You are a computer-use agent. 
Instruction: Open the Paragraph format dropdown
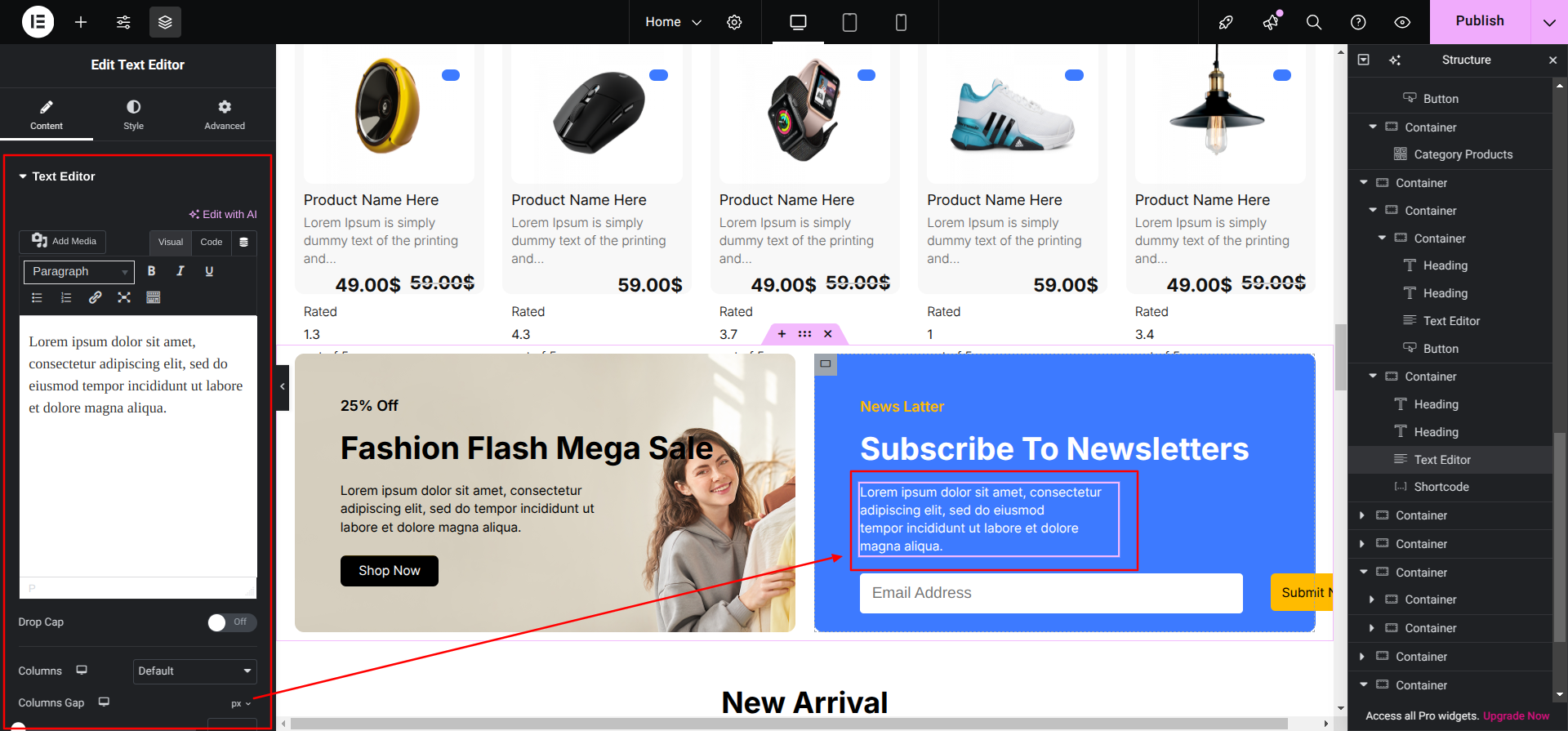pyautogui.click(x=79, y=271)
